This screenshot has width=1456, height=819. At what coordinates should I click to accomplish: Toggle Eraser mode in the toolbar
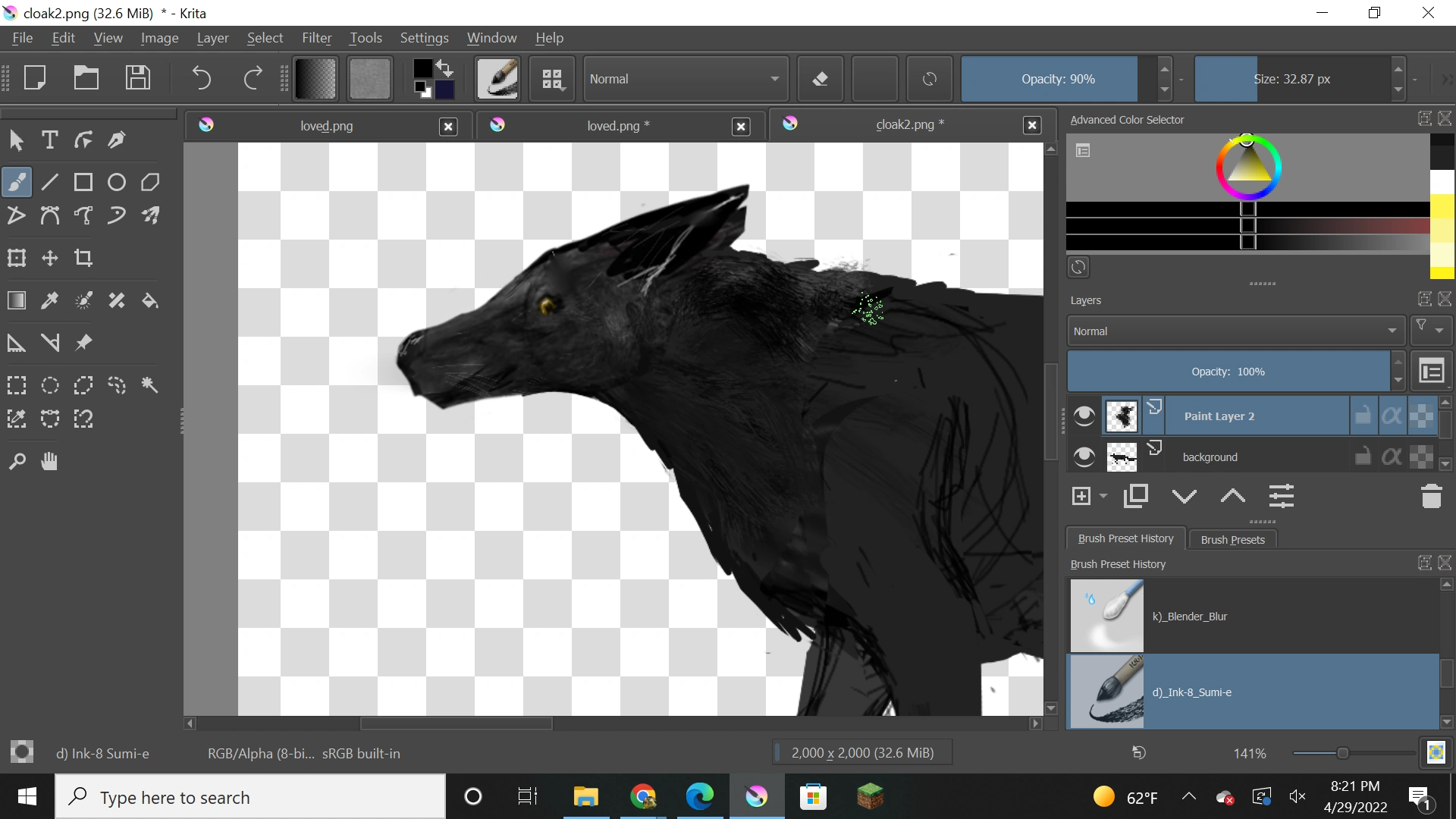point(820,79)
